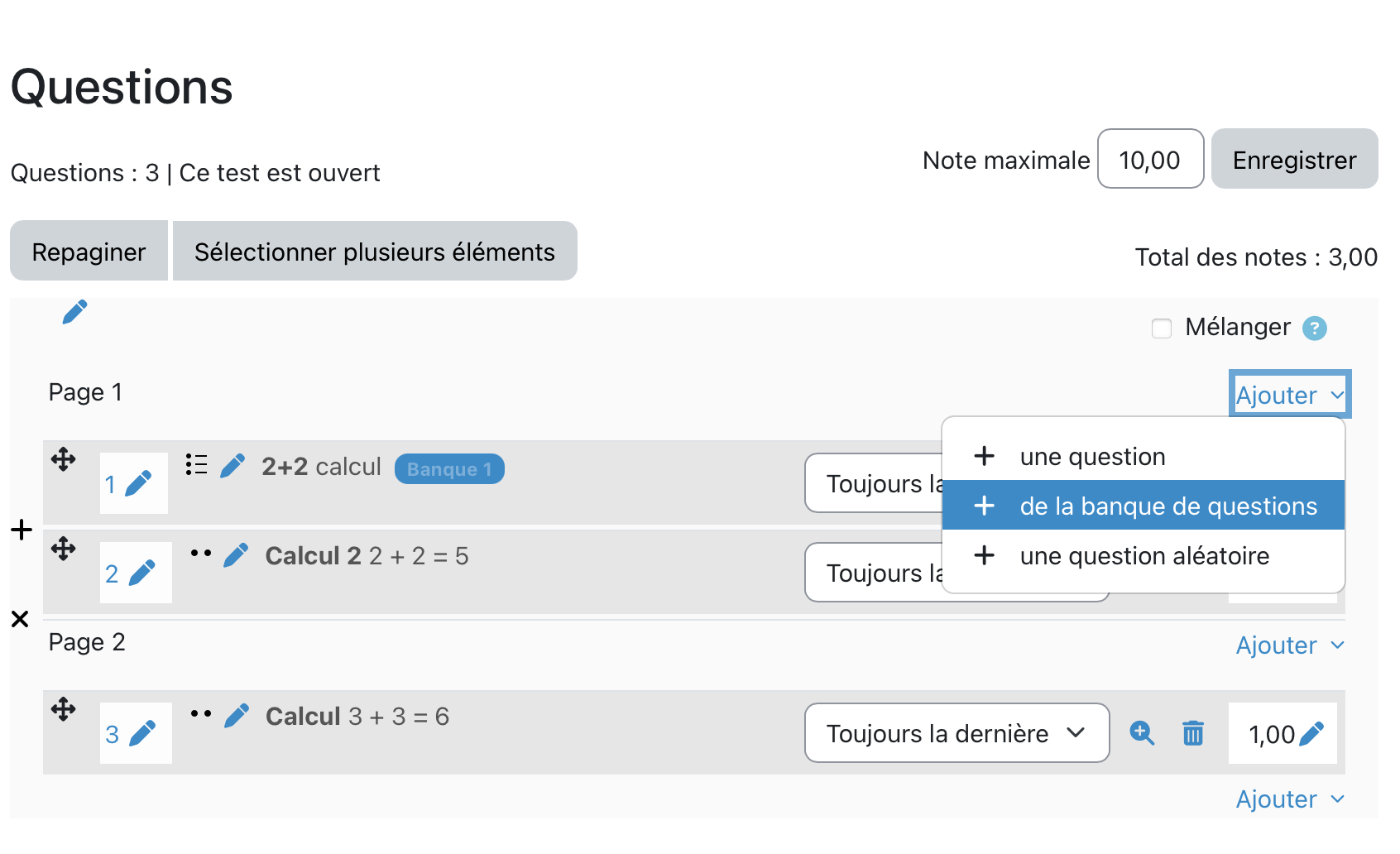Delete question 3 with trash icon
The width and height of the screenshot is (1400, 854).
1193,733
